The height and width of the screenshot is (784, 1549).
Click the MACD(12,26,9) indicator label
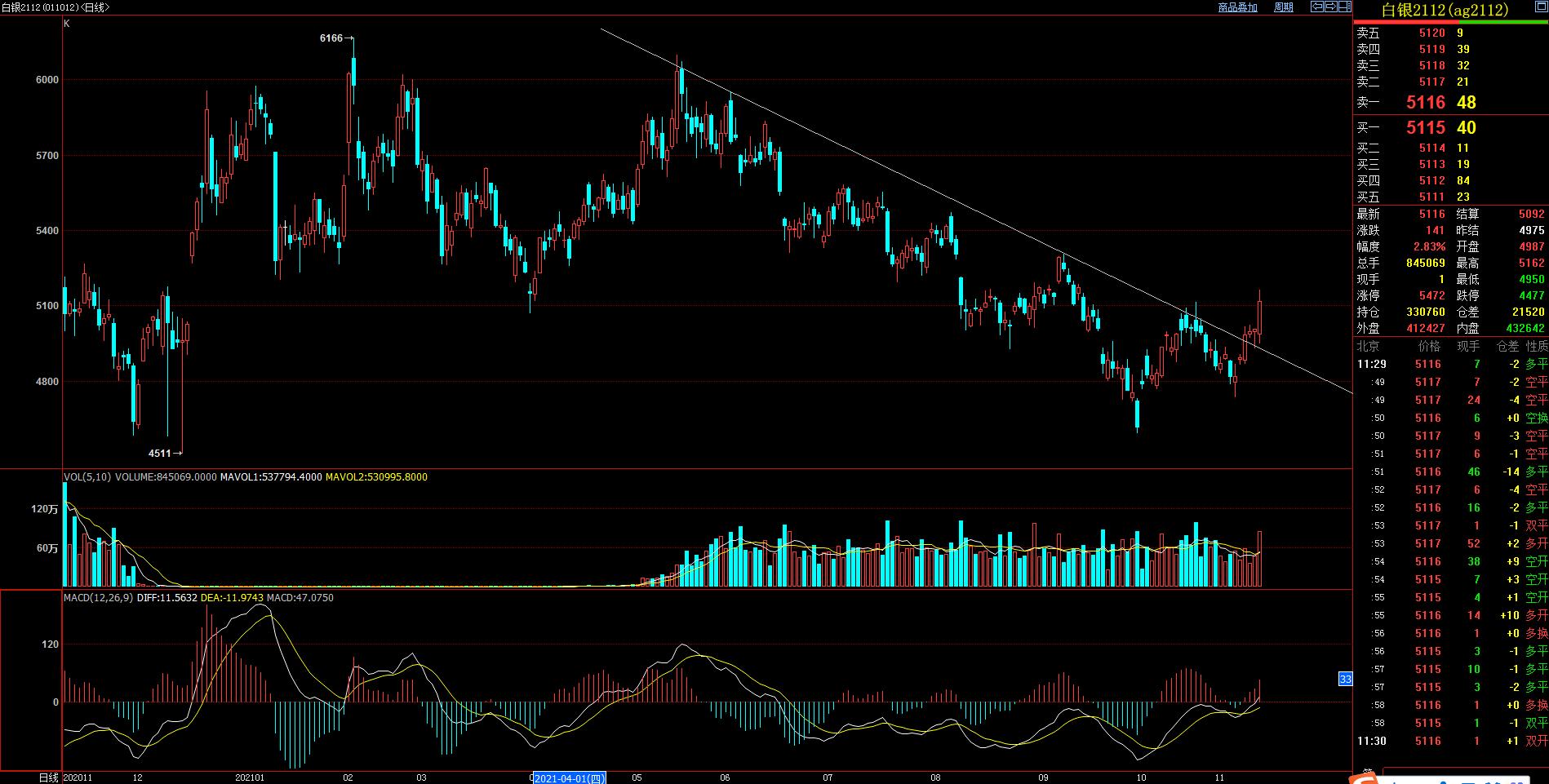98,597
